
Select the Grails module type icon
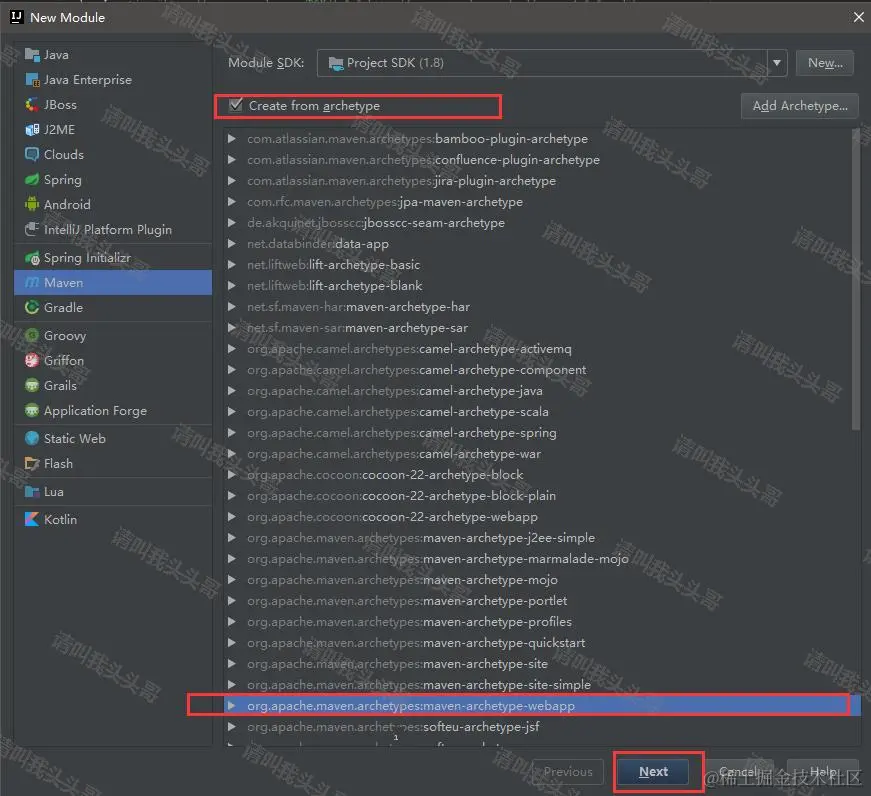[x=30, y=385]
